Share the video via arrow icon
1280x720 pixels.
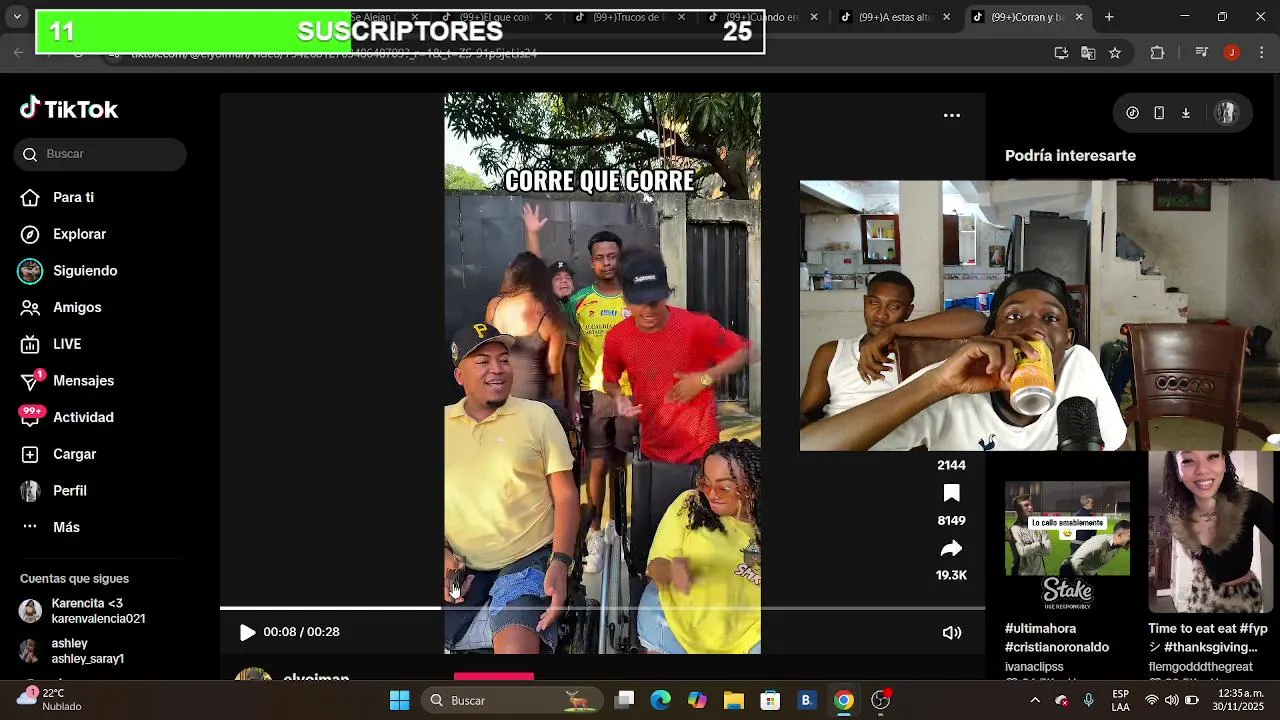(x=951, y=548)
